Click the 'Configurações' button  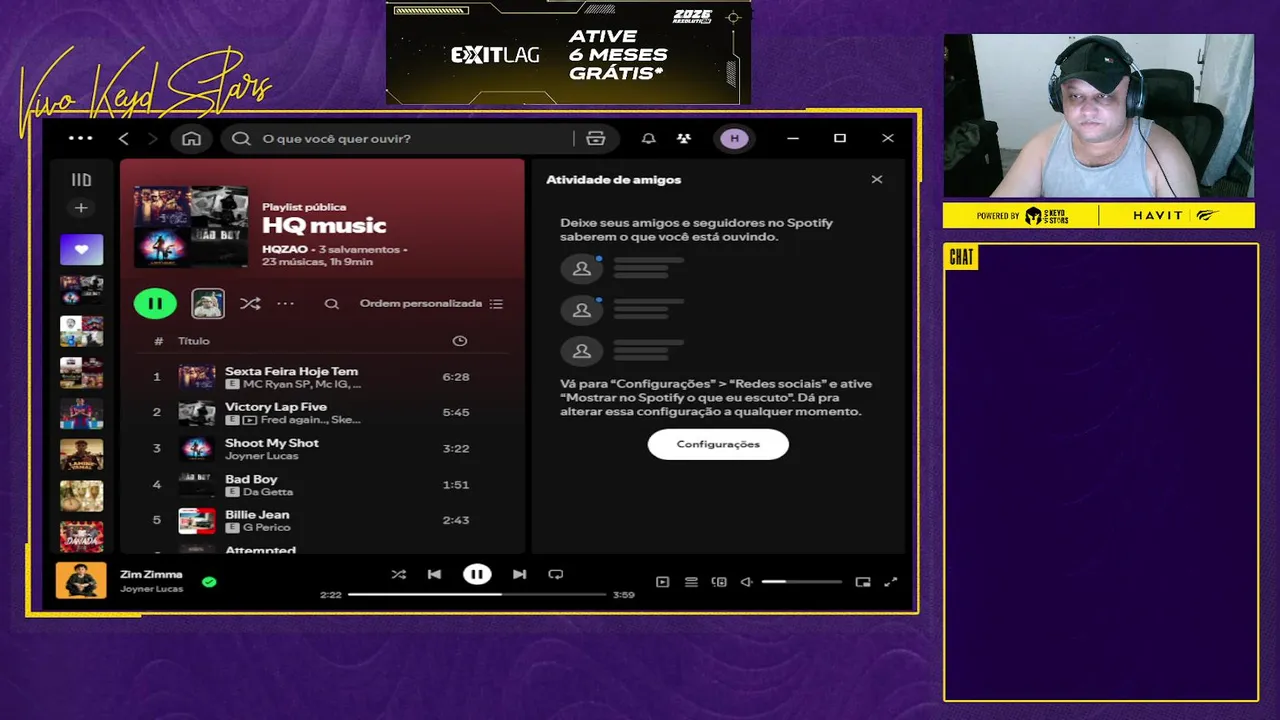(x=718, y=444)
